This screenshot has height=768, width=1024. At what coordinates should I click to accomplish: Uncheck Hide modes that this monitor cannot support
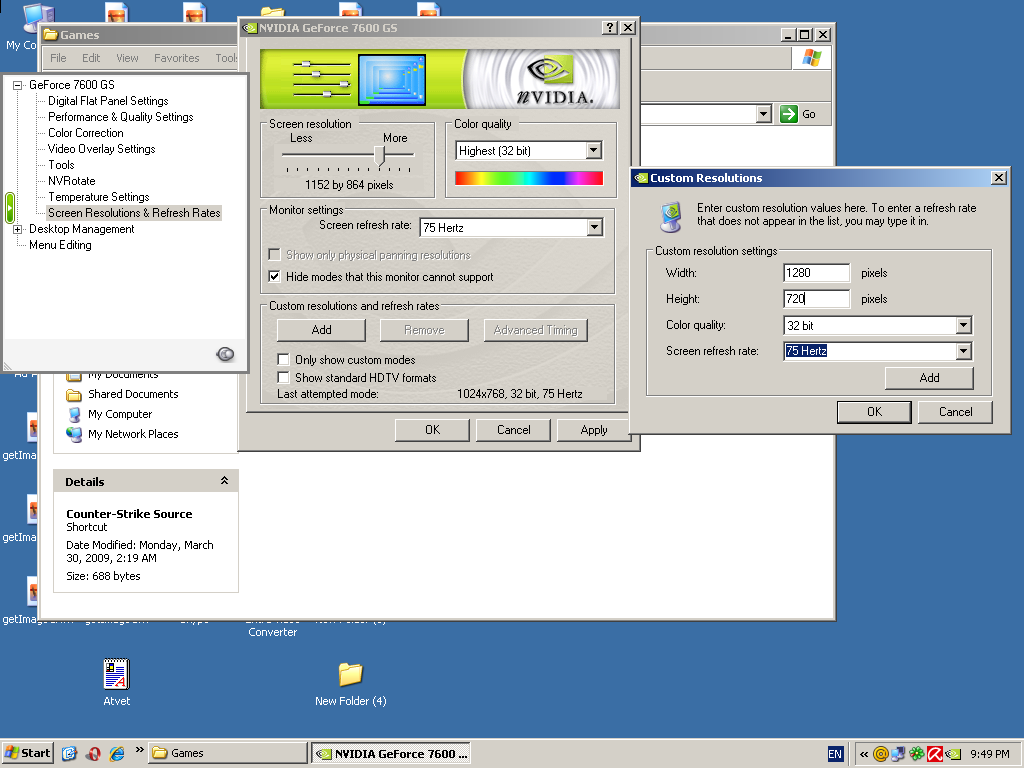tap(274, 277)
